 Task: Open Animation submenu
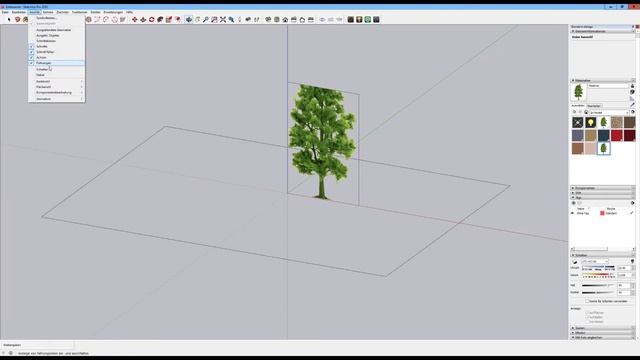[x=56, y=99]
